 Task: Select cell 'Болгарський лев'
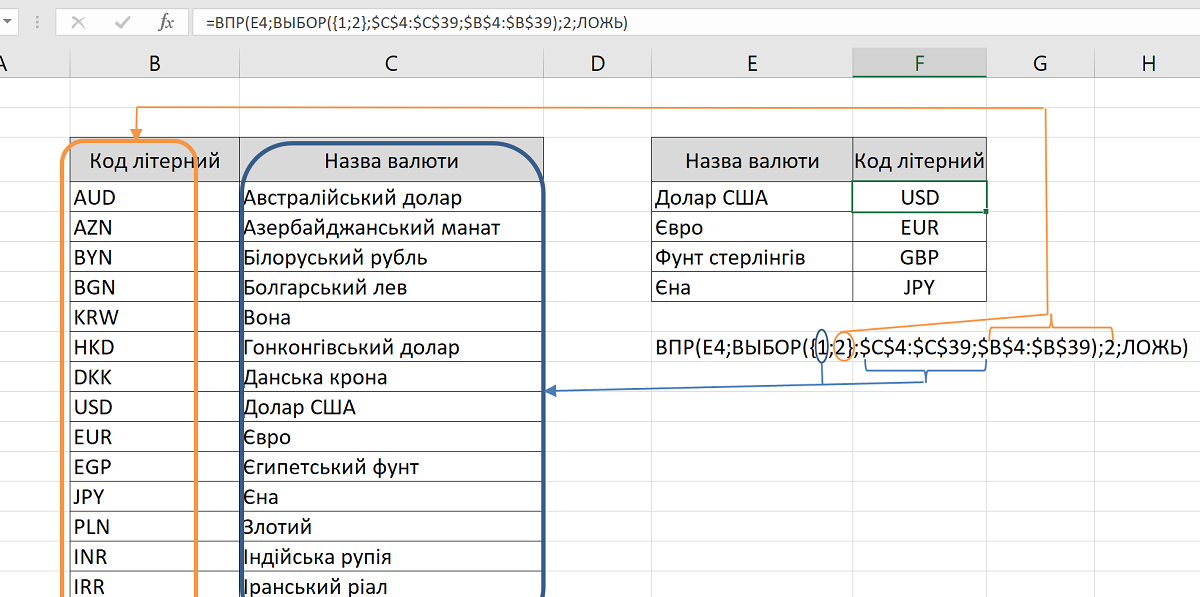391,287
